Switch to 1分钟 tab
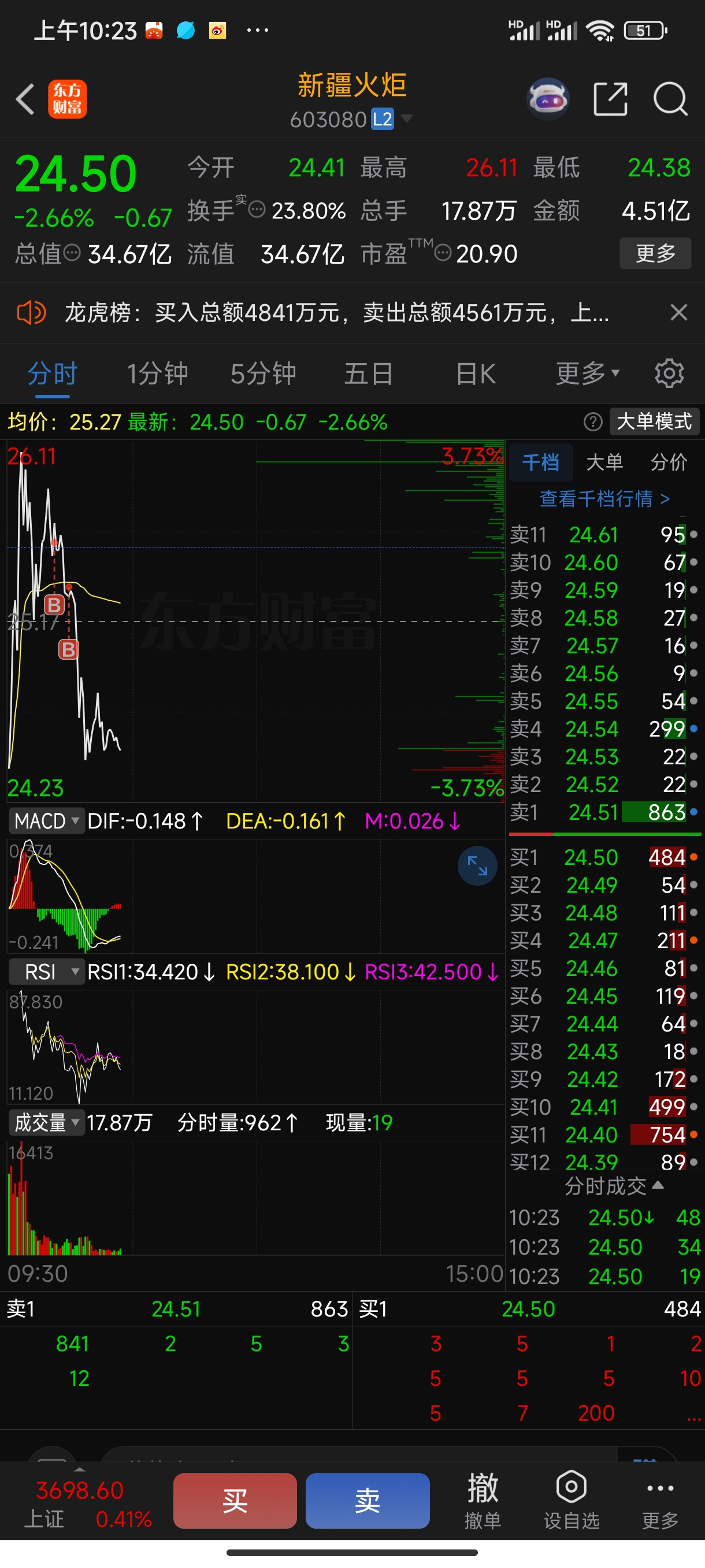This screenshot has width=705, height=1568. [x=157, y=373]
